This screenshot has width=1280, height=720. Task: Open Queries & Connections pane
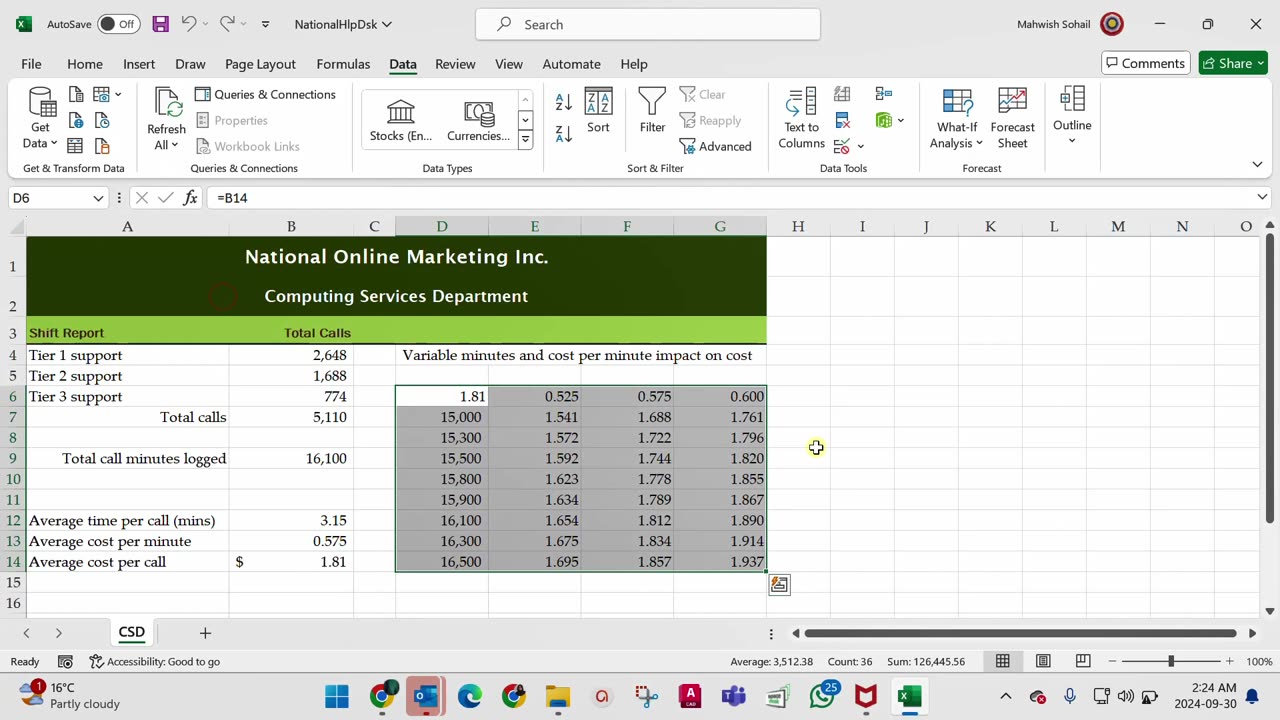265,94
